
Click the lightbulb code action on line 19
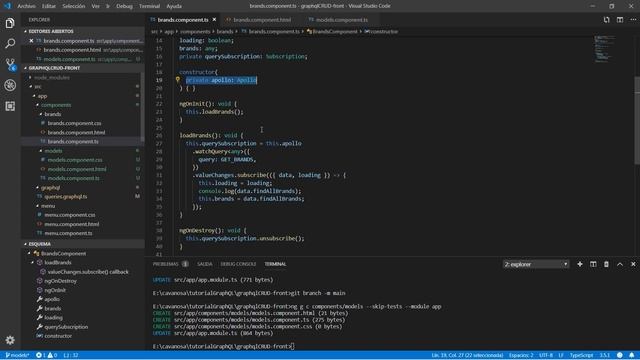(x=178, y=80)
